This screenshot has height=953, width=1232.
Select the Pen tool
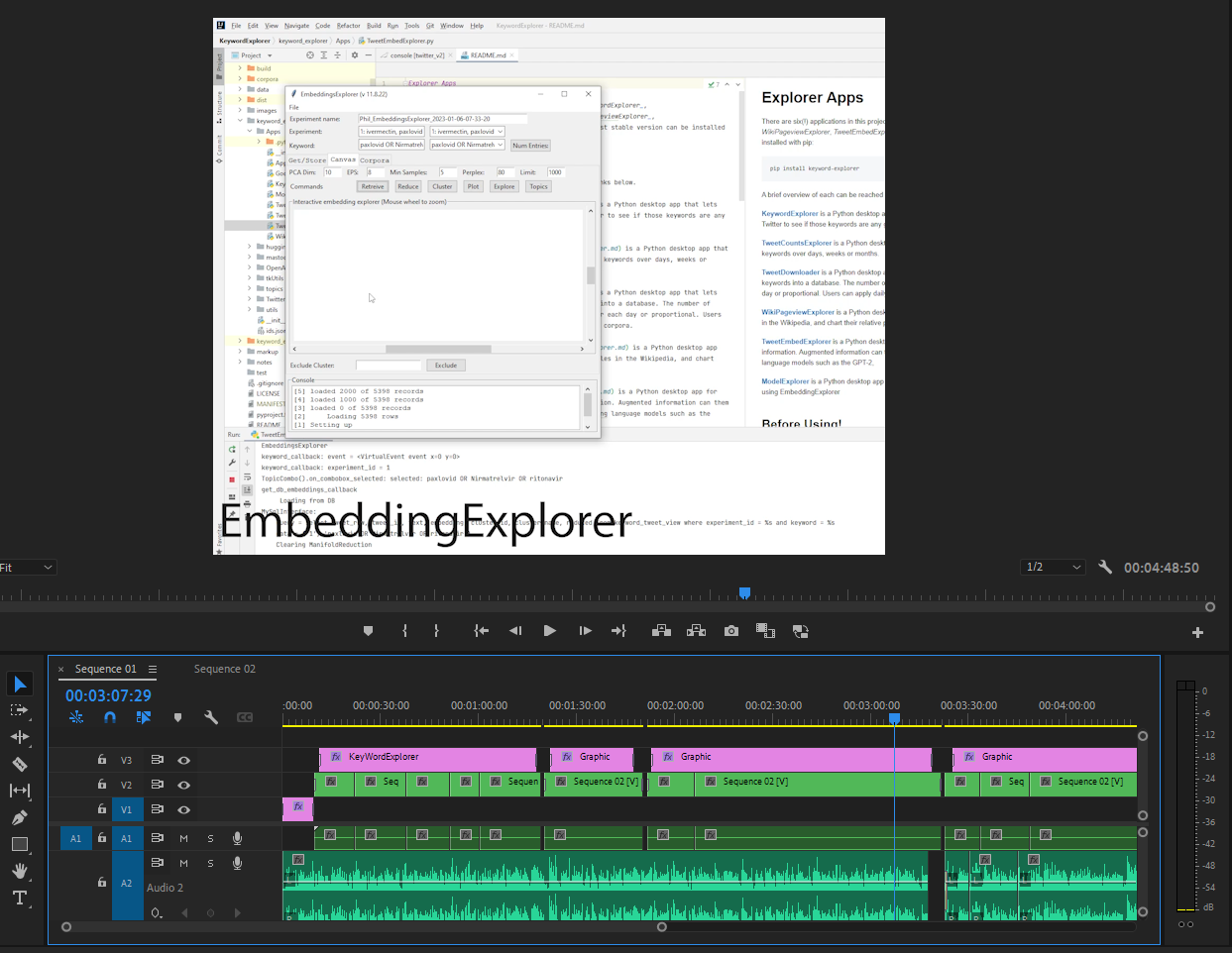pyautogui.click(x=19, y=817)
